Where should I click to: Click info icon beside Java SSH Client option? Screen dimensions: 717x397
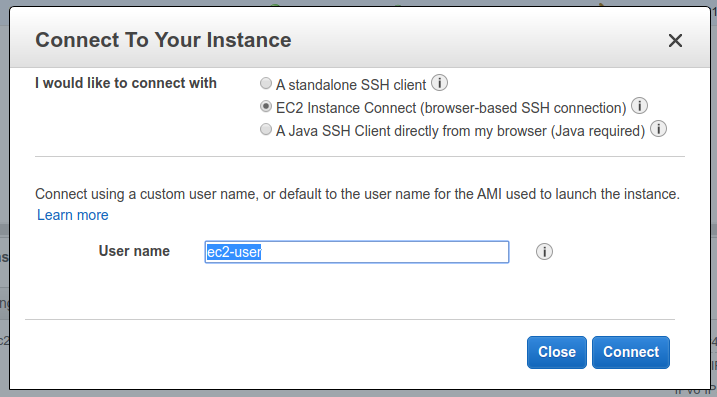click(658, 129)
